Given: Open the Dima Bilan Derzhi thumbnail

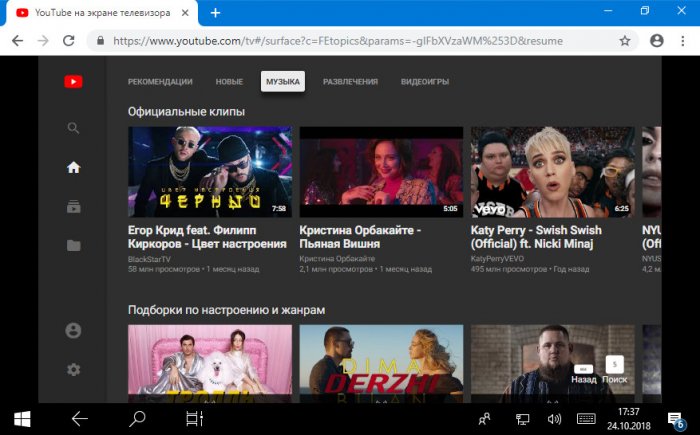Looking at the screenshot, I should (381, 364).
